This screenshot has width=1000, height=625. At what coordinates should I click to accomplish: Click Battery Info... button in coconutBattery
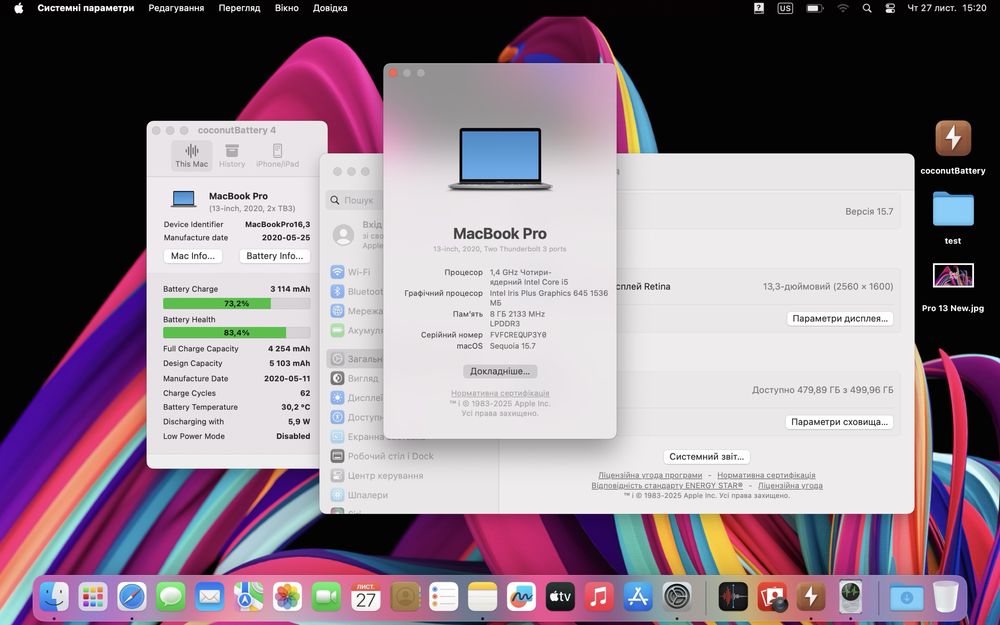275,256
